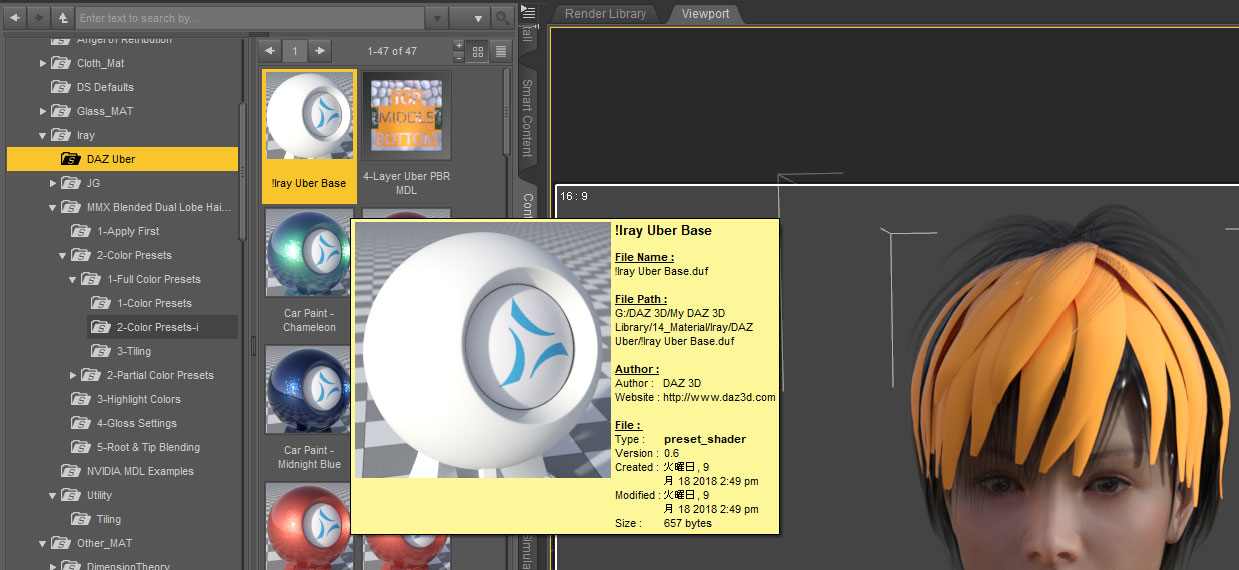1239x570 pixels.
Task: Go to previous page of results
Action: (x=270, y=50)
